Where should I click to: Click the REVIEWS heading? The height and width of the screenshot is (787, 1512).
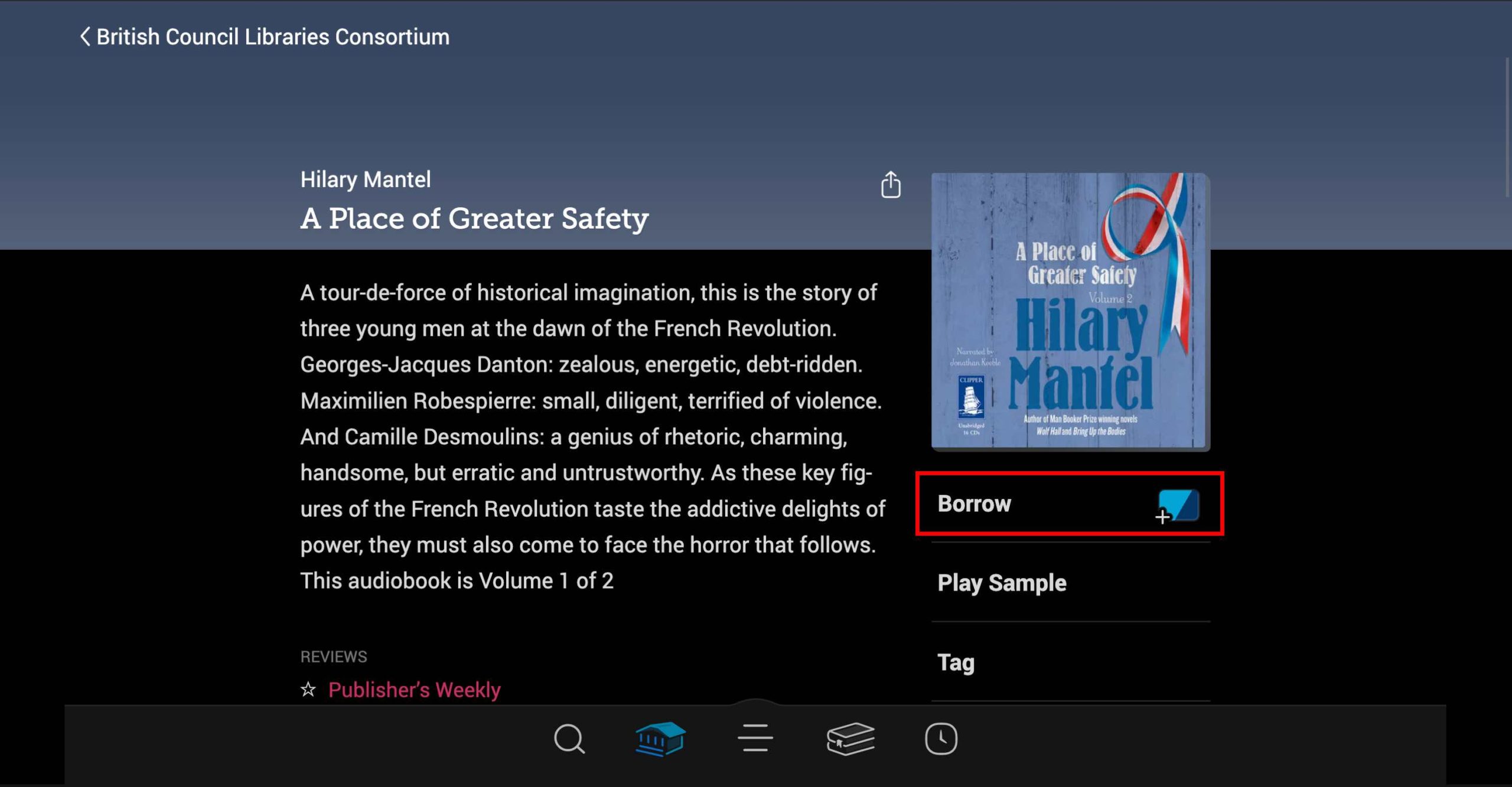[334, 657]
